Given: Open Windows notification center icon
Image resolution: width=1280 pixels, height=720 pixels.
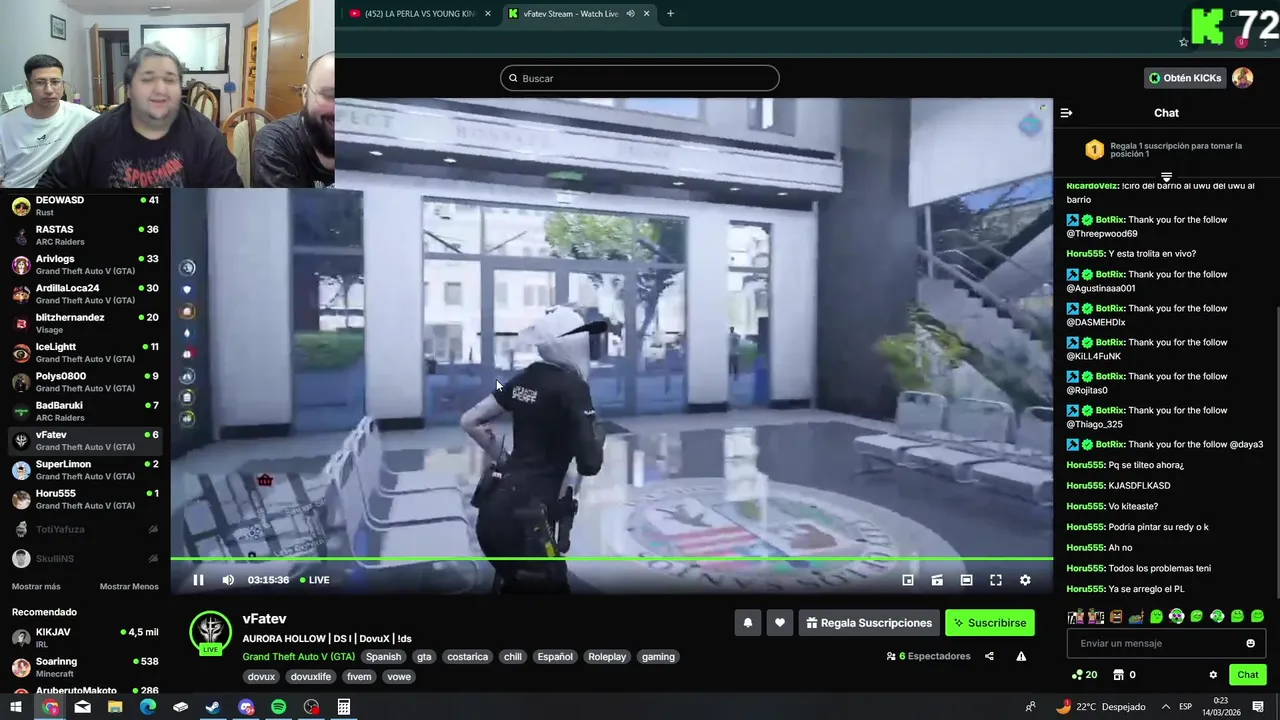Looking at the screenshot, I should 1258,707.
